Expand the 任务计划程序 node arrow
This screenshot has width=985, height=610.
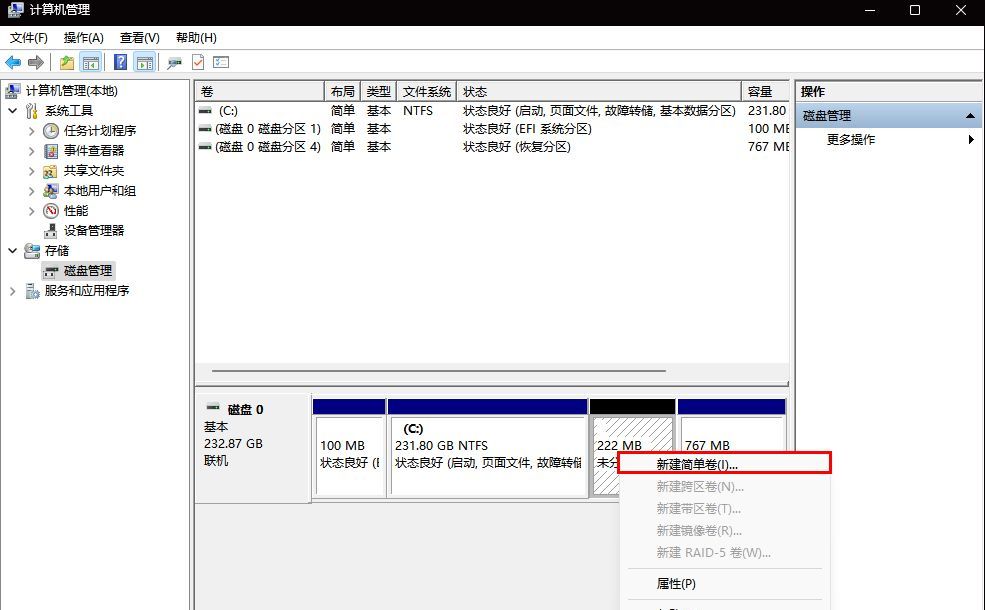click(31, 131)
